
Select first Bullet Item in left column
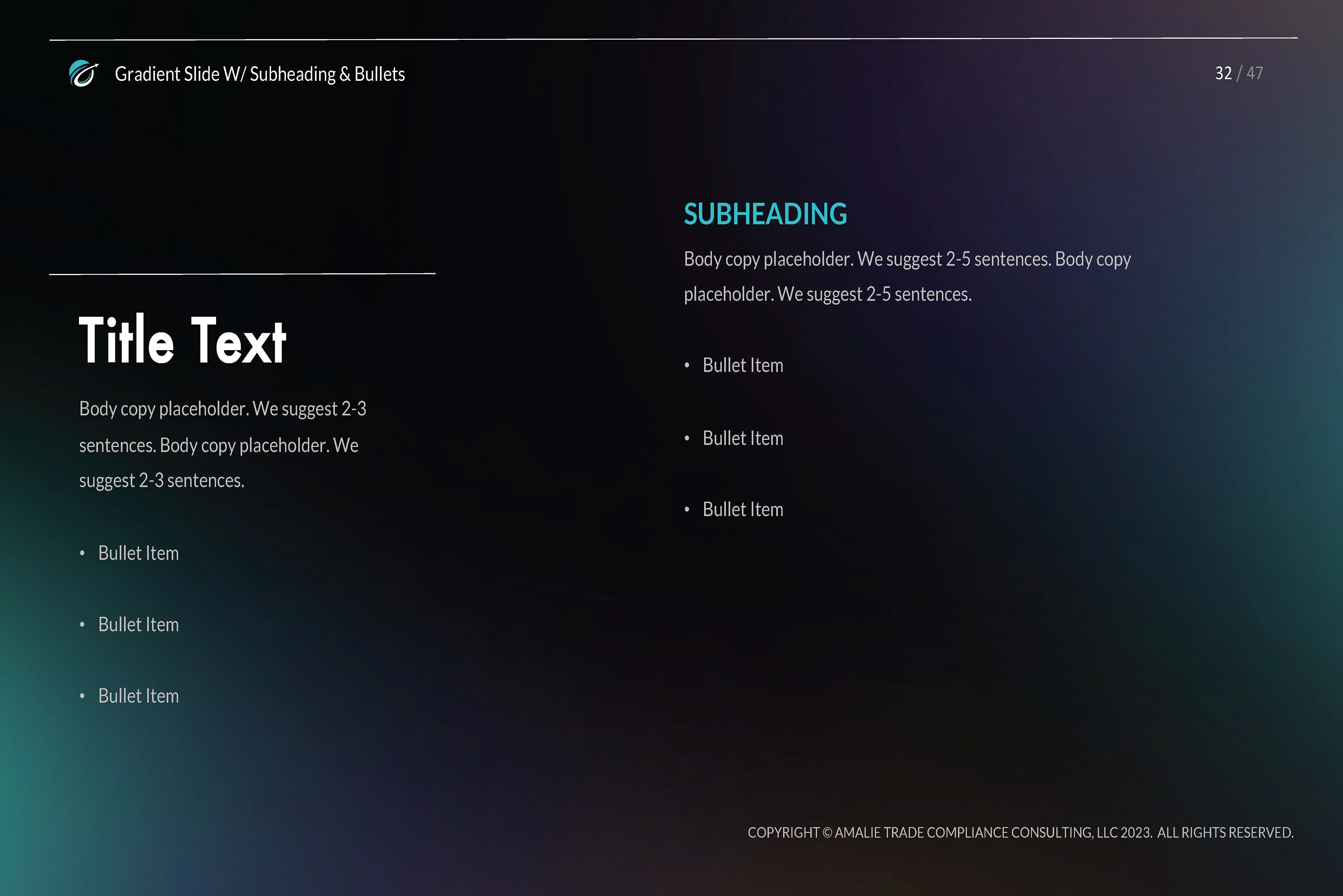click(138, 553)
